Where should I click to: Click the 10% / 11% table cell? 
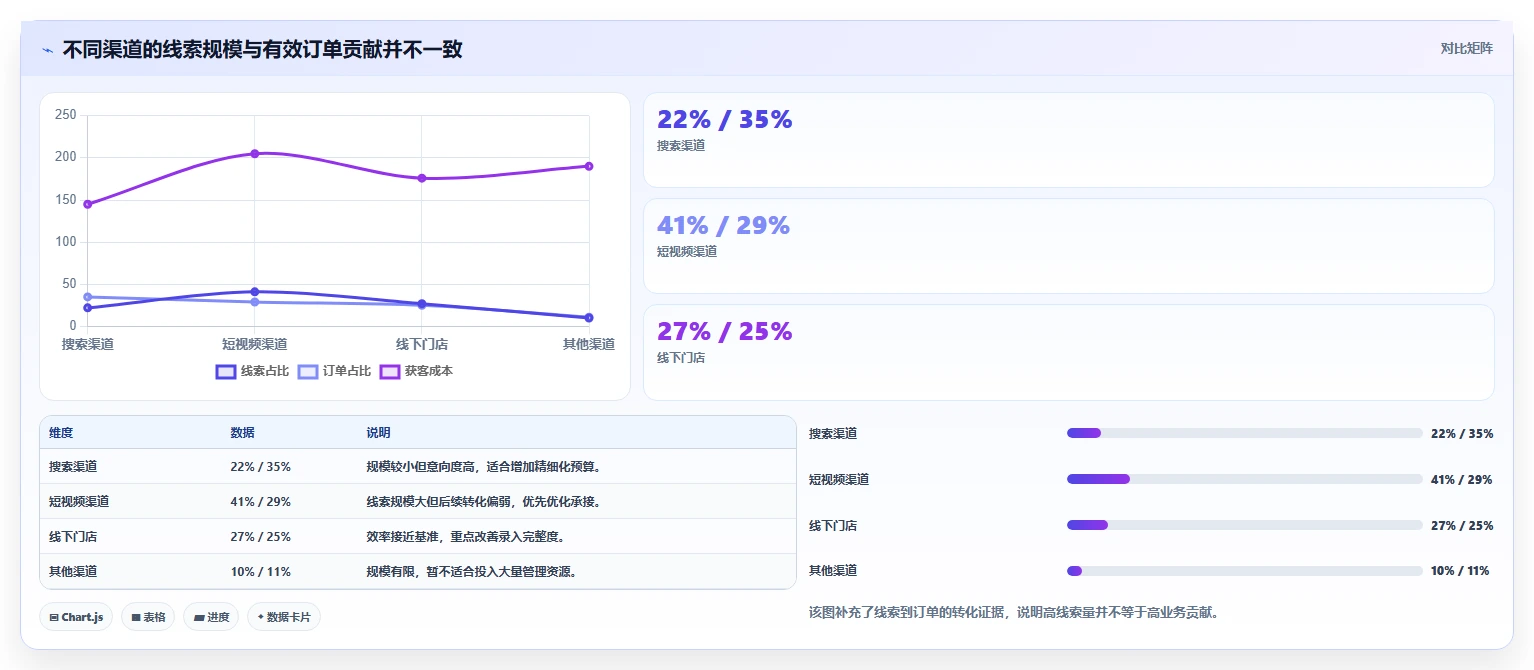tap(289, 572)
